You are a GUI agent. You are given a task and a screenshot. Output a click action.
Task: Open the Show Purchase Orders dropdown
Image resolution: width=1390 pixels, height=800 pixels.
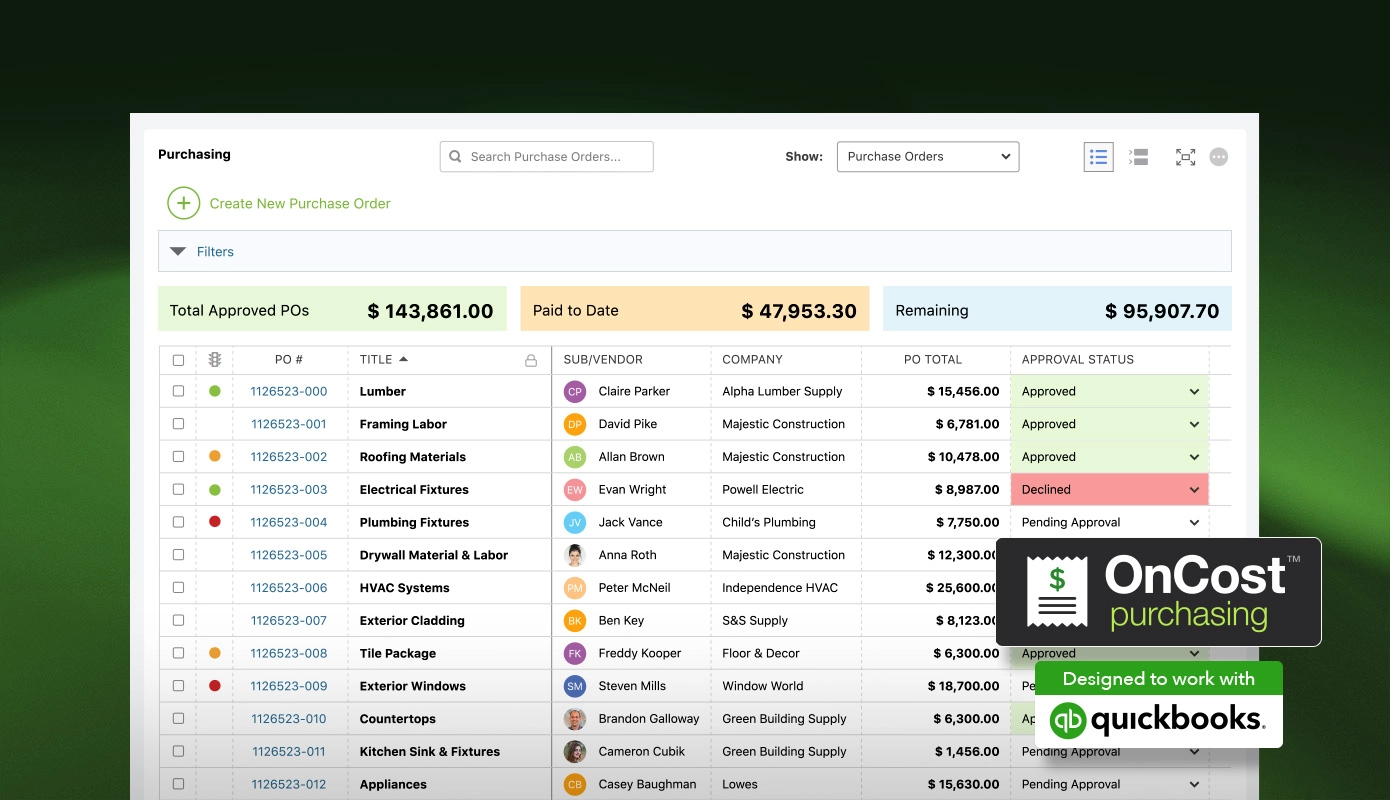(927, 157)
